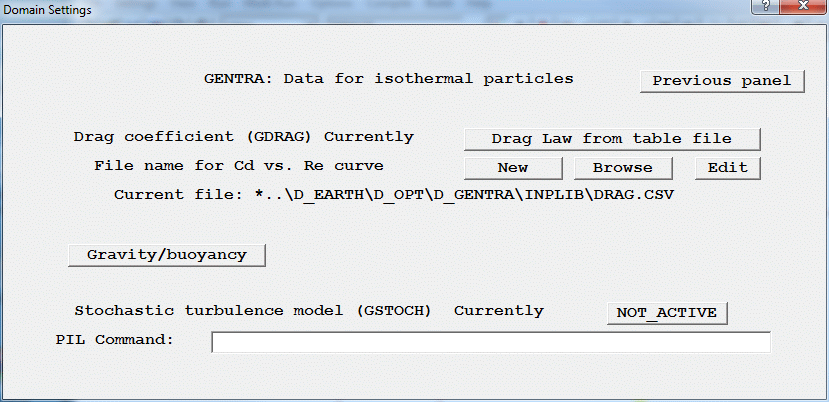Viewport: 829px width, 402px height.
Task: Open the Gravity/buoyancy settings
Action: tap(167, 255)
